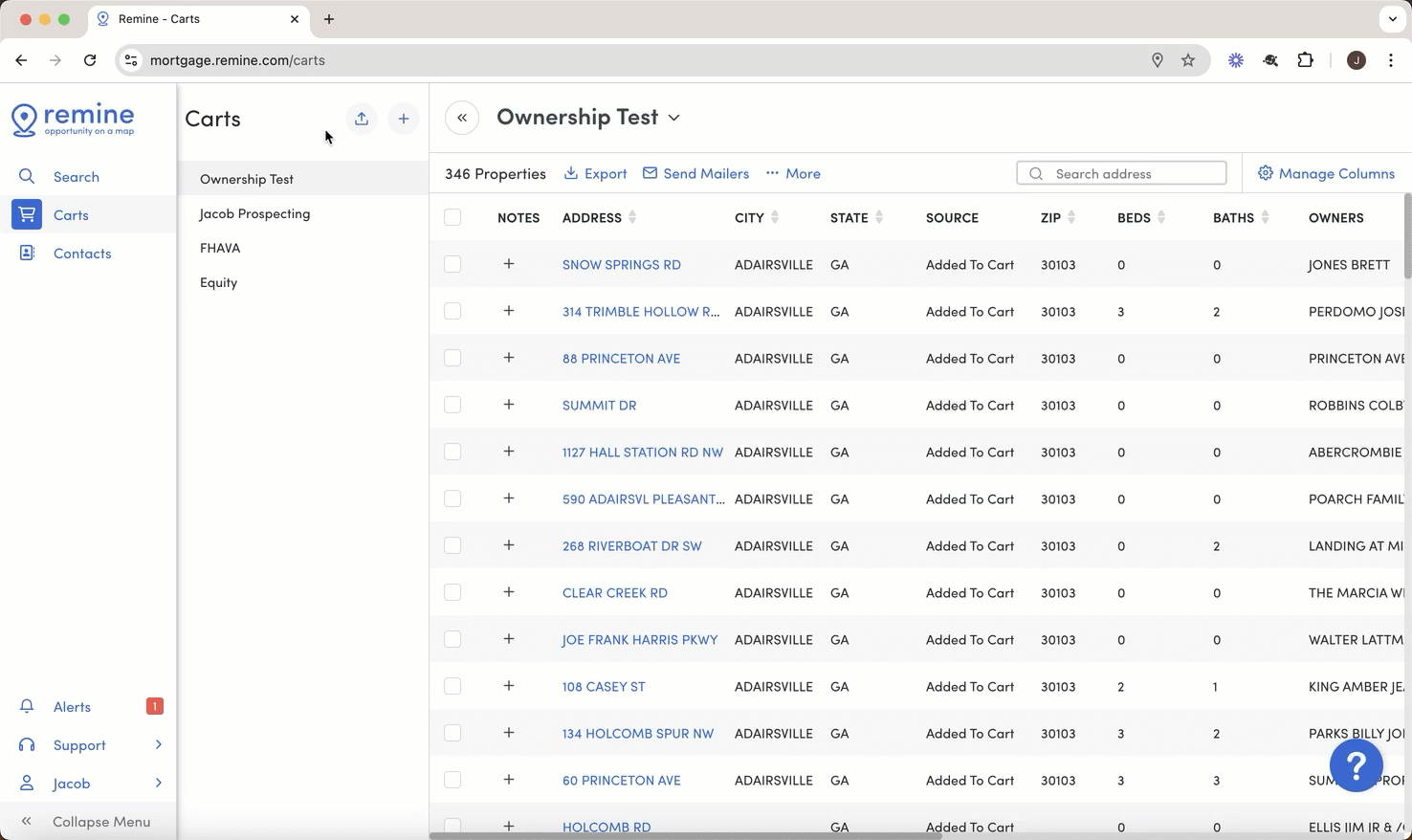The width and height of the screenshot is (1412, 840).
Task: Reload the page in browser toolbar
Action: pyautogui.click(x=90, y=60)
